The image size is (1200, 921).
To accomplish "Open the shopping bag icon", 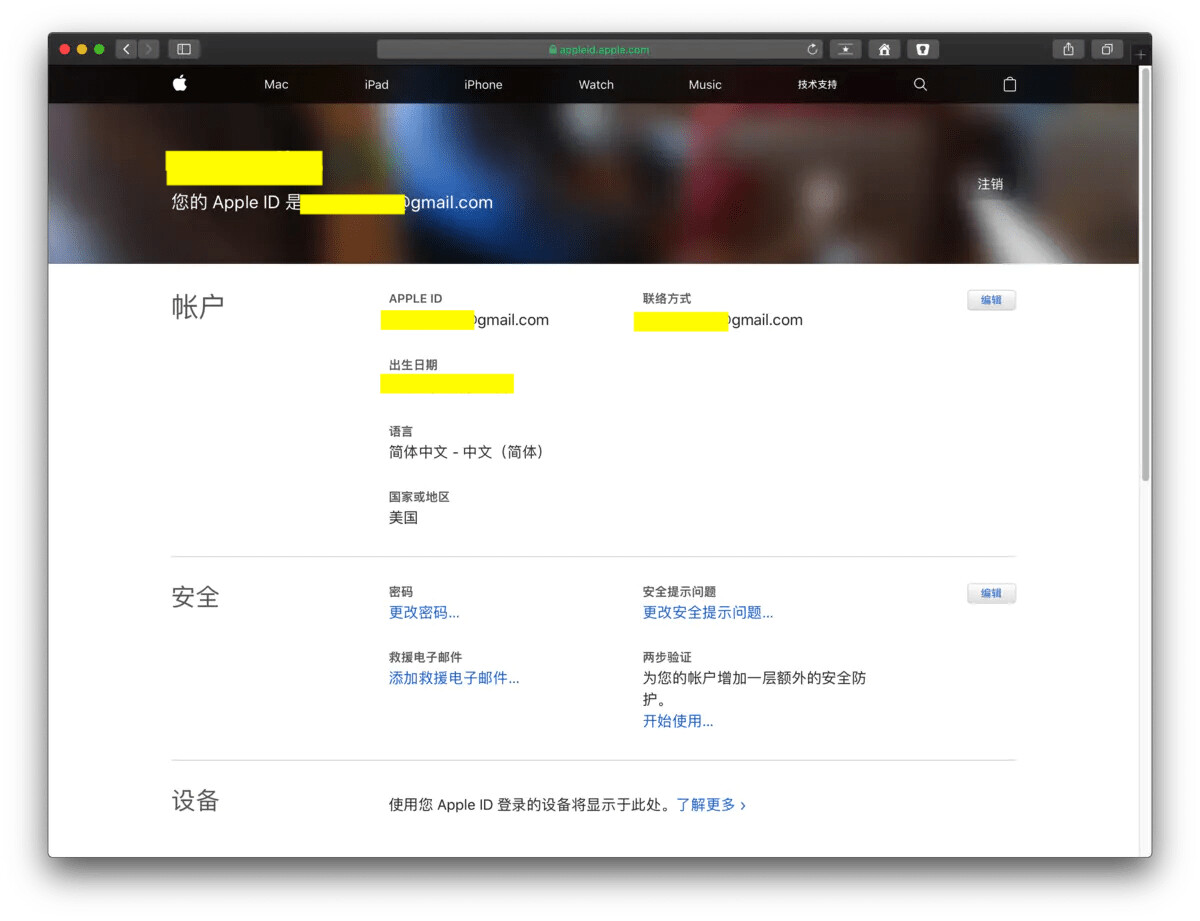I will tap(1010, 85).
